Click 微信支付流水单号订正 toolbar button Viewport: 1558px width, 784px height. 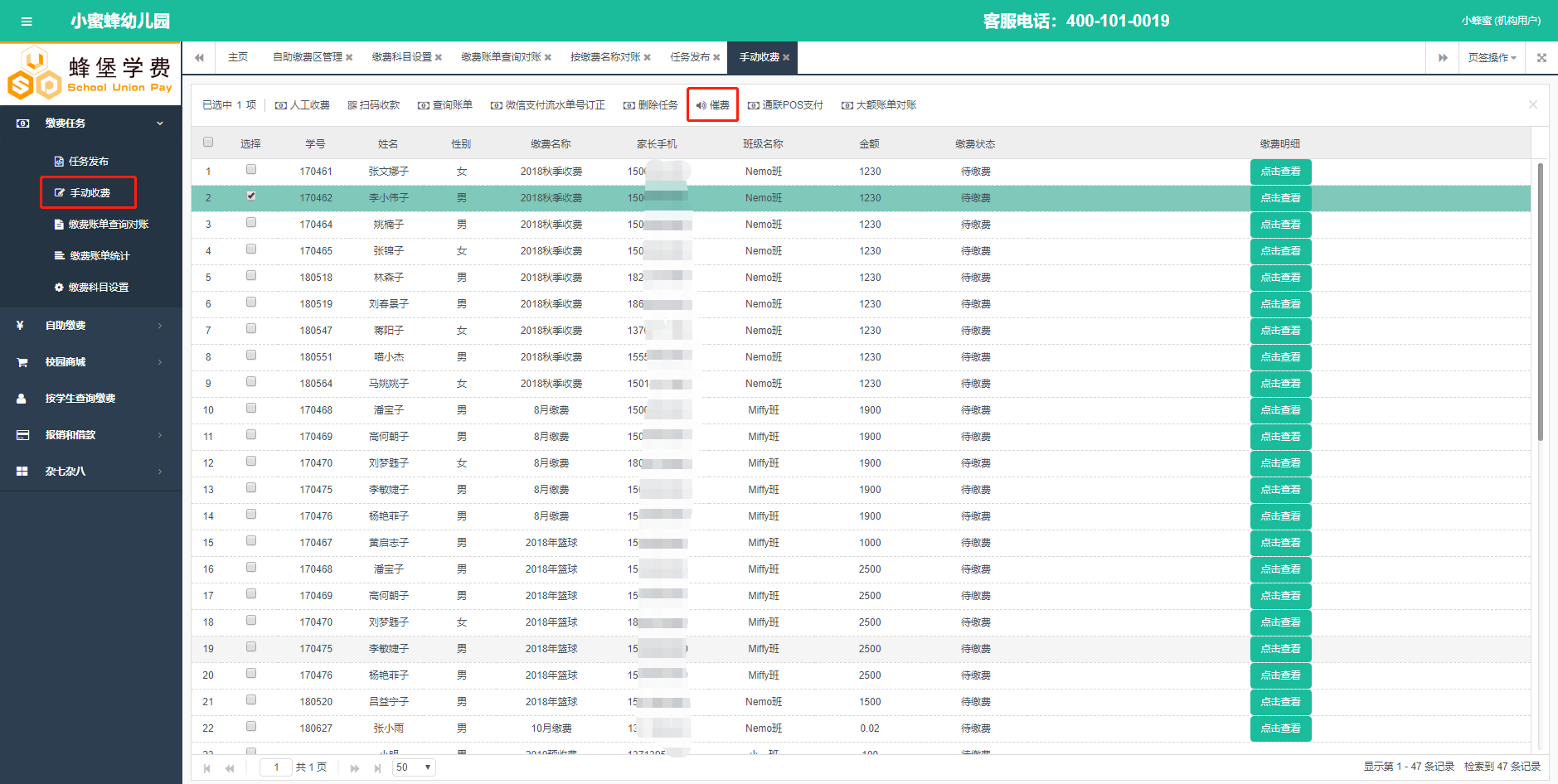pos(548,105)
